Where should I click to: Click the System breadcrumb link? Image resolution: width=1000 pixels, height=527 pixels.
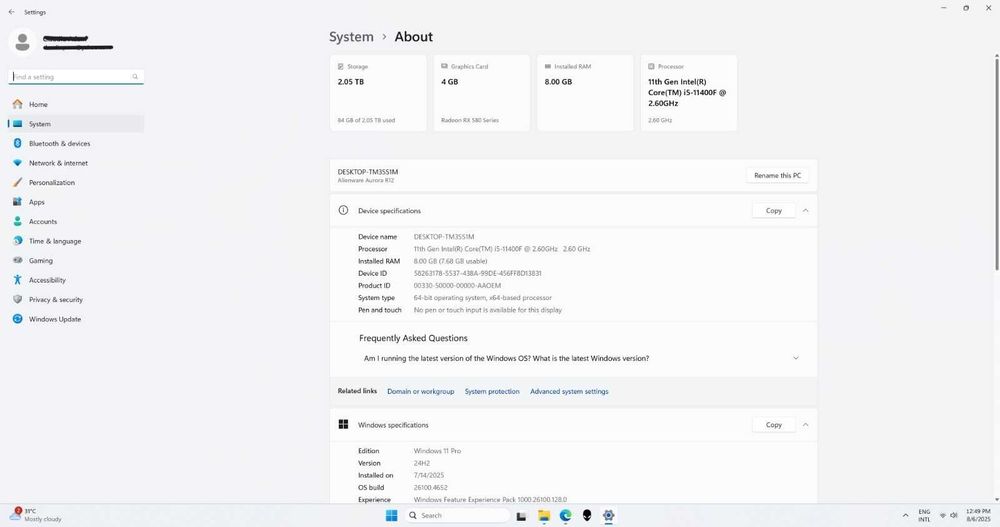351,37
